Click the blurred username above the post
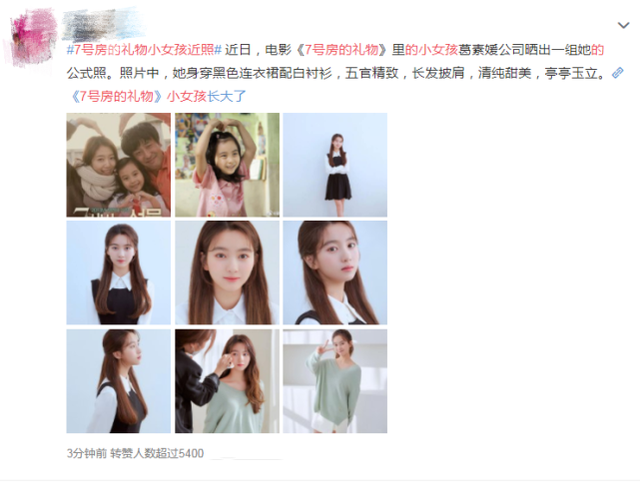The width and height of the screenshot is (640, 483). pyautogui.click(x=104, y=26)
